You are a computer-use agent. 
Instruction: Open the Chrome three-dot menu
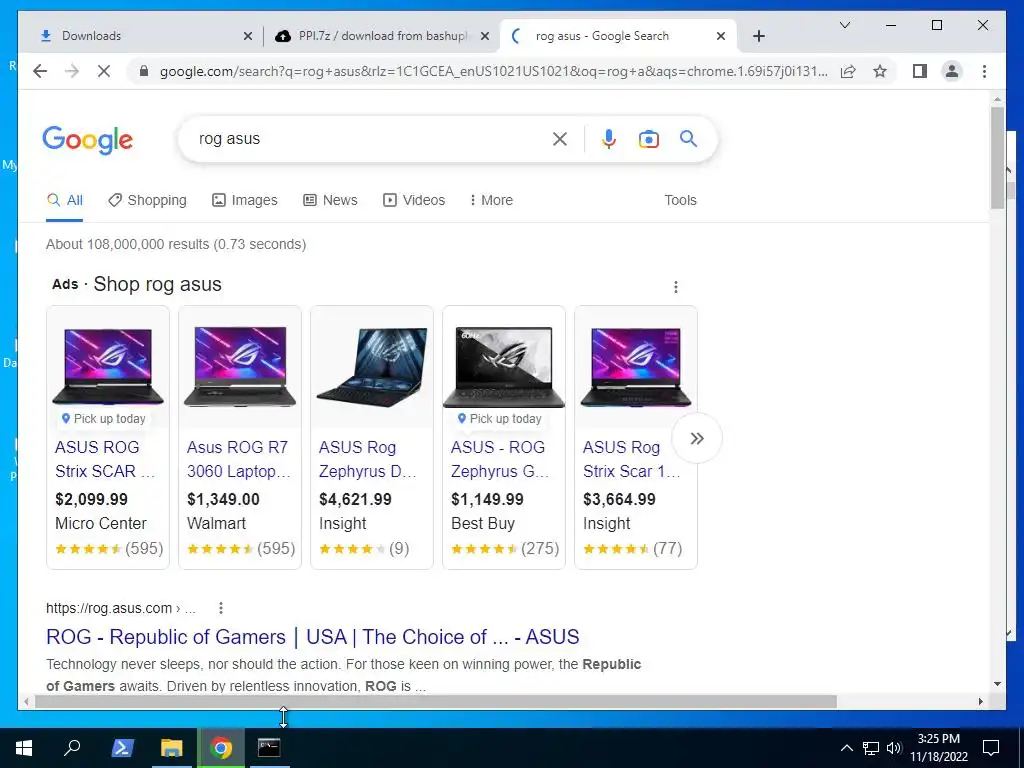point(984,71)
